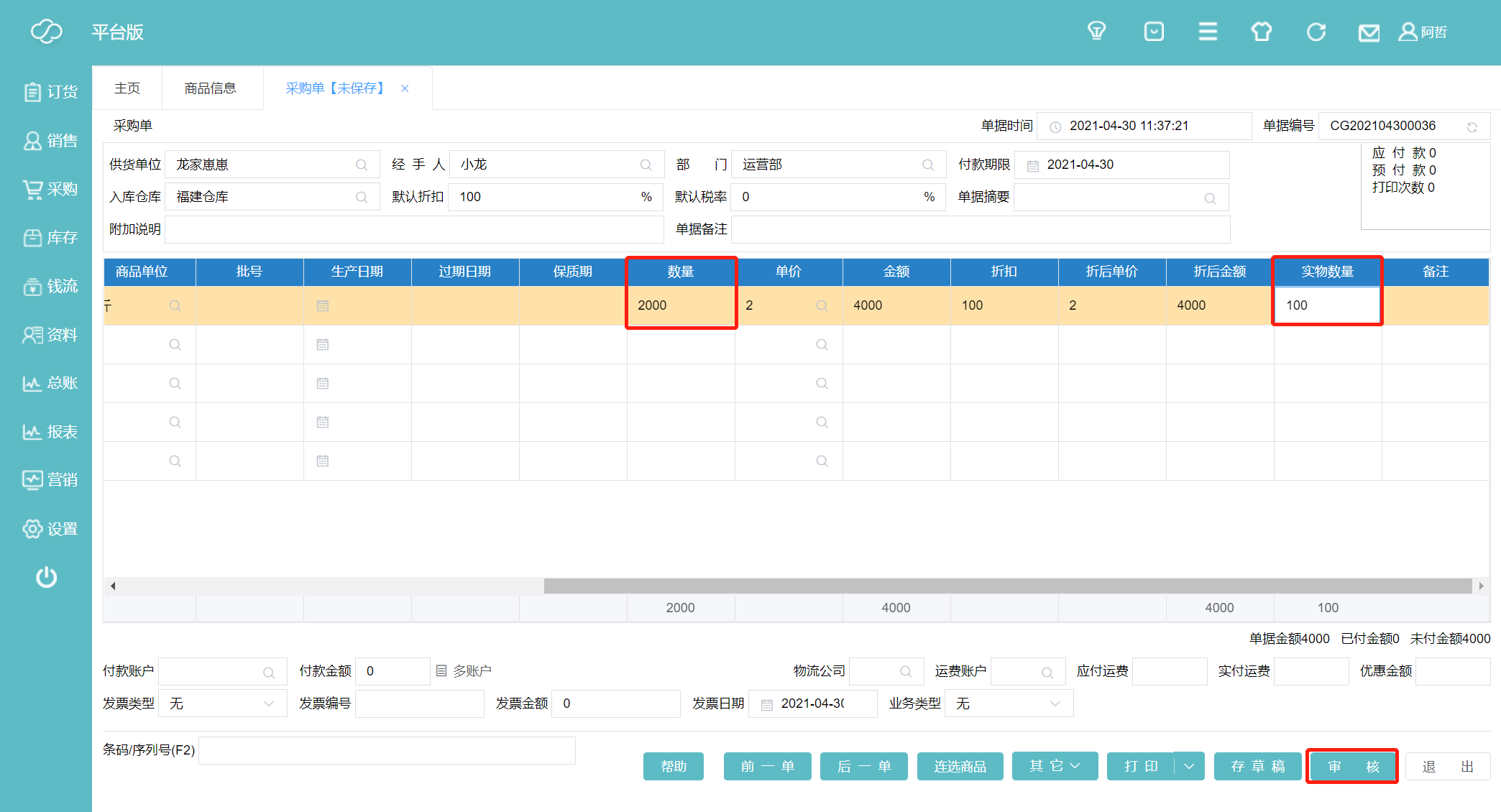Click the power logout icon in sidebar

(47, 577)
